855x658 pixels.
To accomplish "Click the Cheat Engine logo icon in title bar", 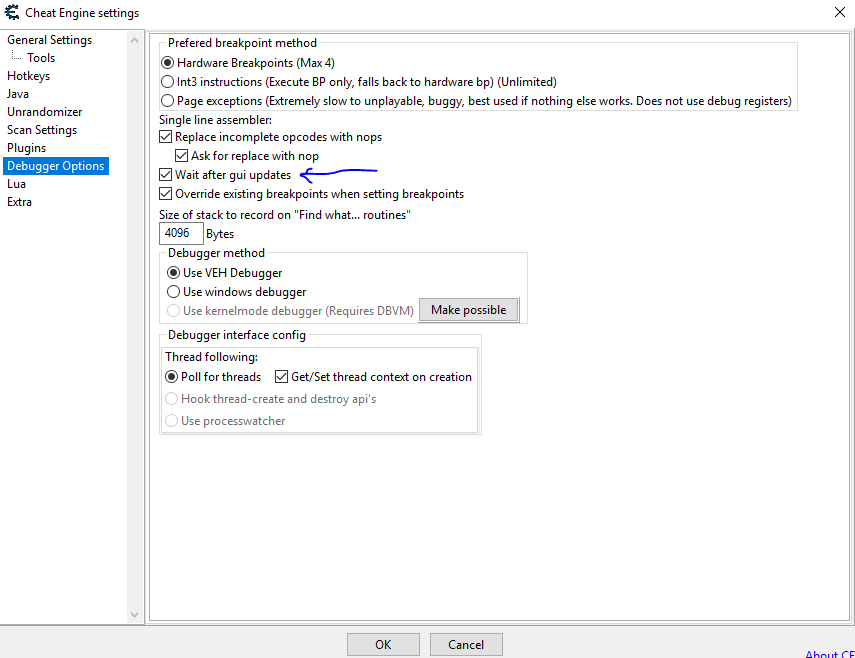I will 12,12.
